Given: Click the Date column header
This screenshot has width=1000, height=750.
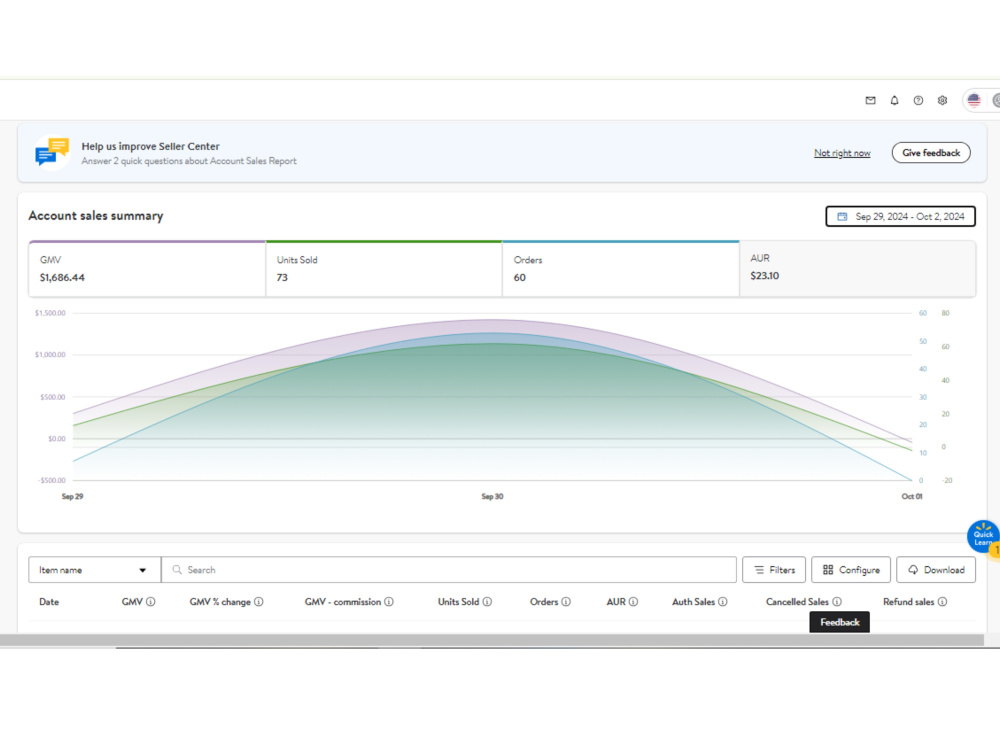Looking at the screenshot, I should pos(49,601).
